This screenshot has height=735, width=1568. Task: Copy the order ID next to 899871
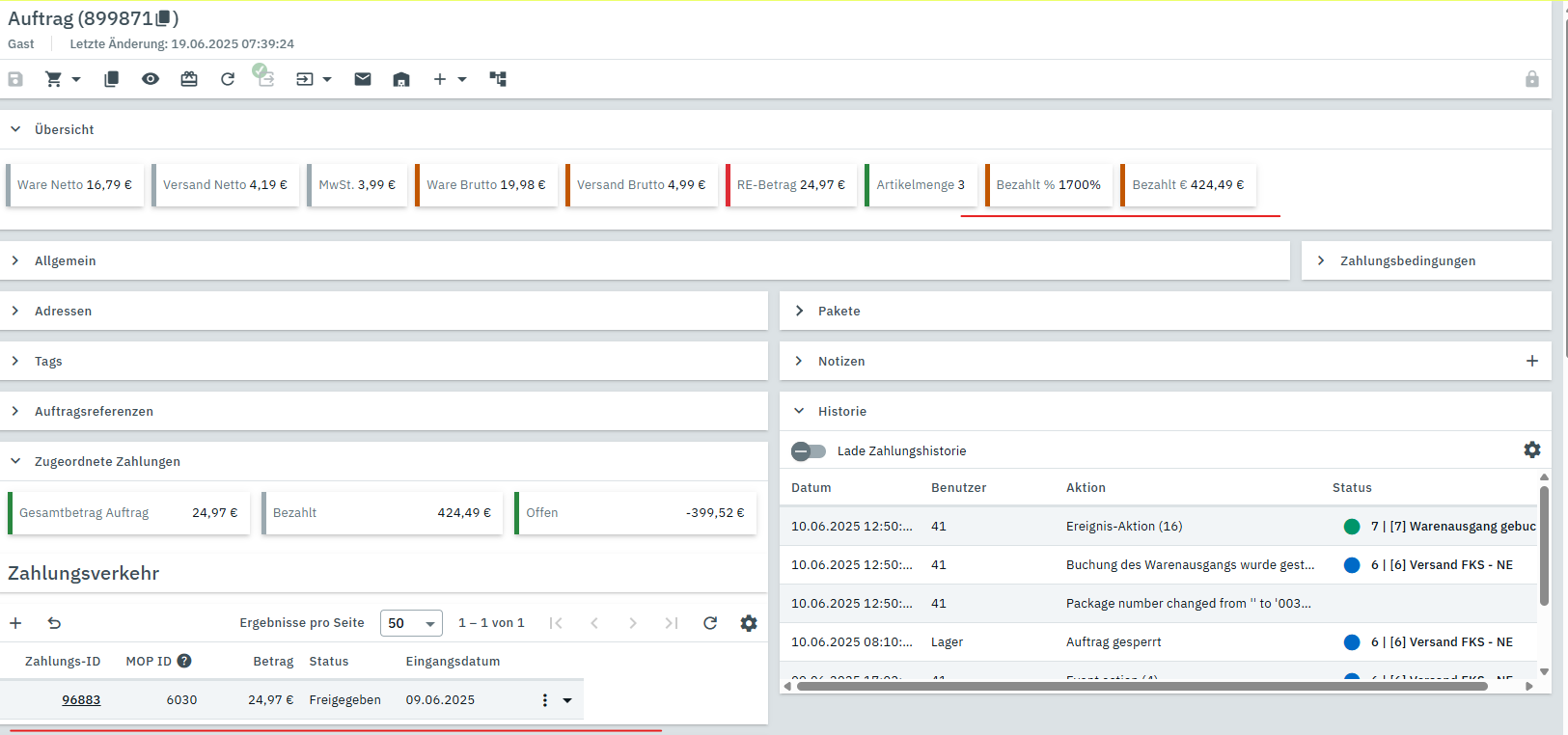pyautogui.click(x=164, y=18)
